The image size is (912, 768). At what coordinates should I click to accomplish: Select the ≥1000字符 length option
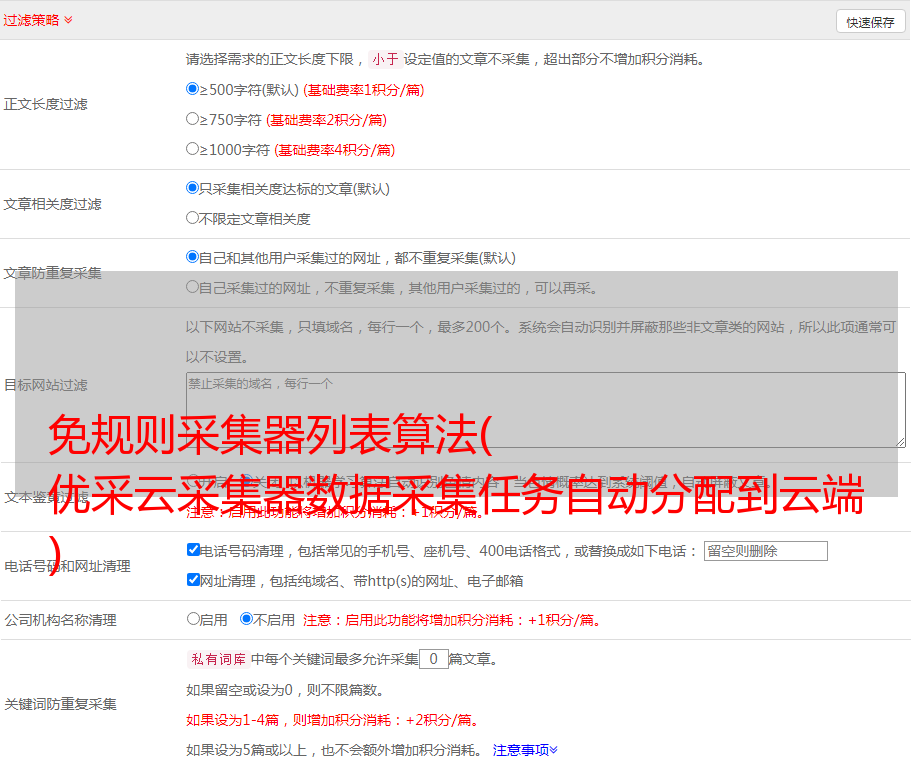click(x=192, y=149)
